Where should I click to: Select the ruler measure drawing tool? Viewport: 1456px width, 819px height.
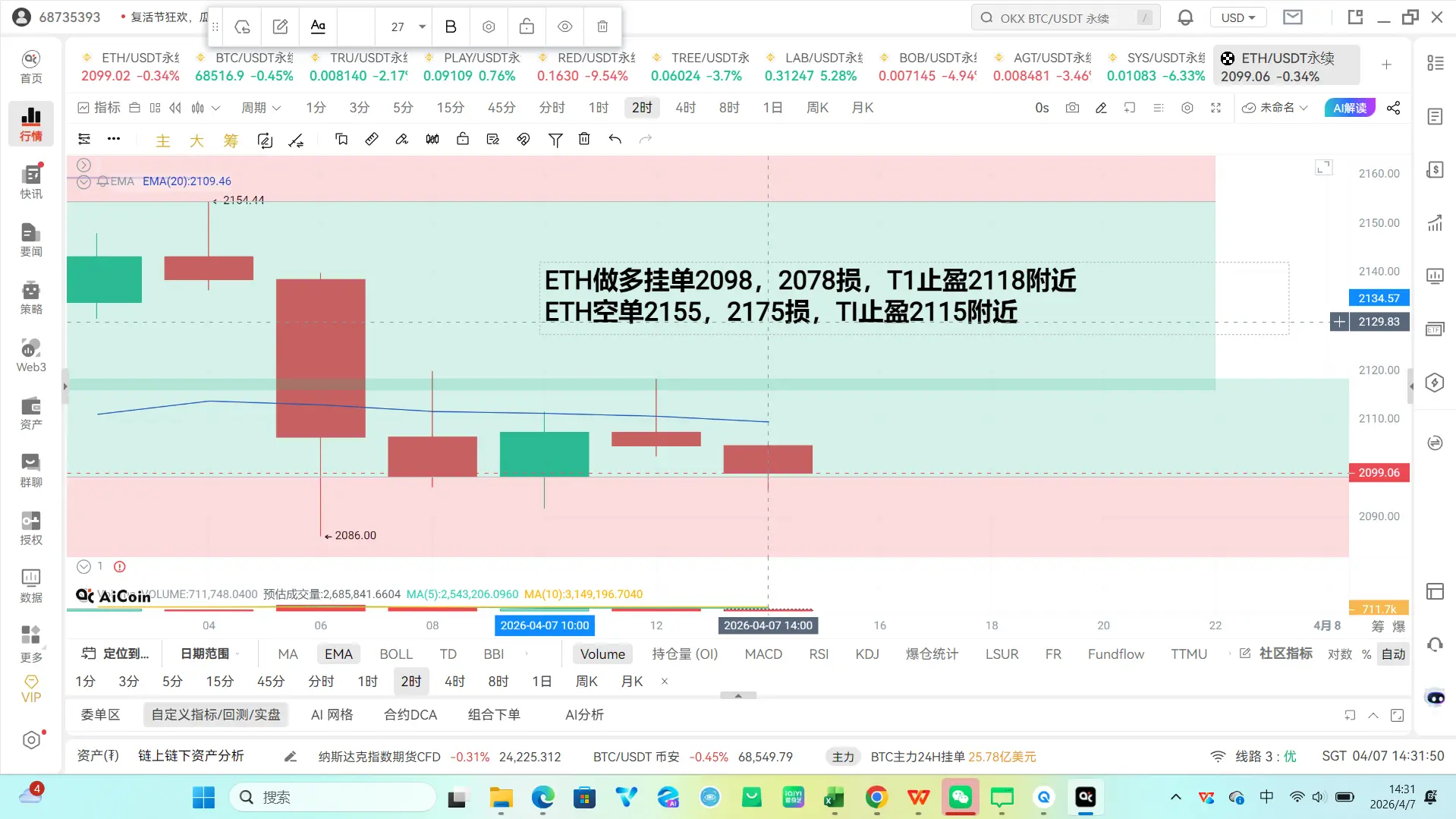point(372,139)
